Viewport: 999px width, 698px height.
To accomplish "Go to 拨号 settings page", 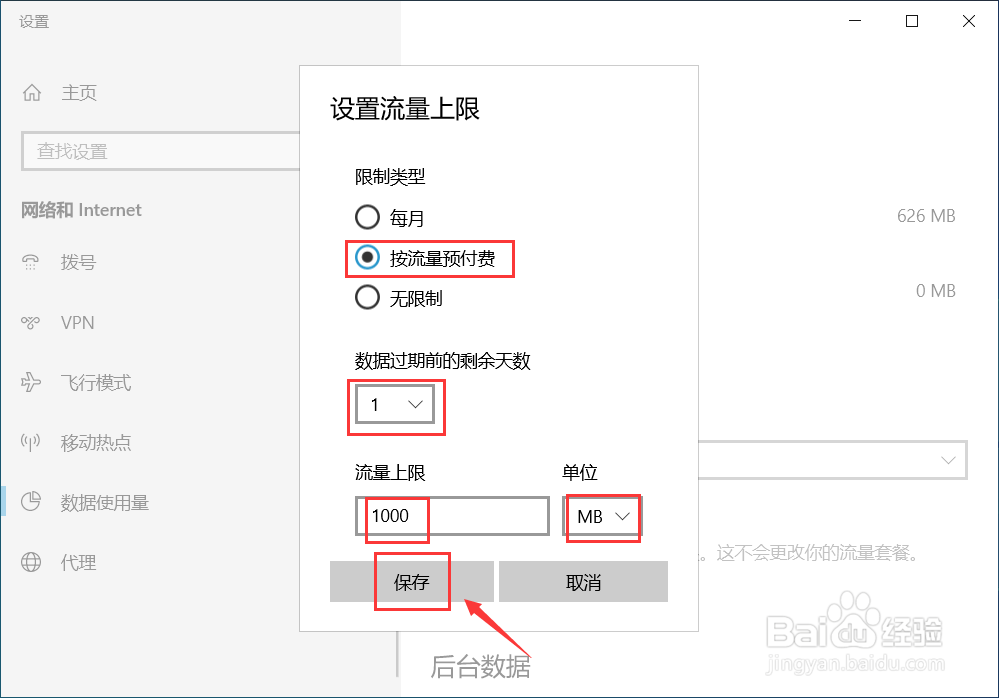I will 78,262.
